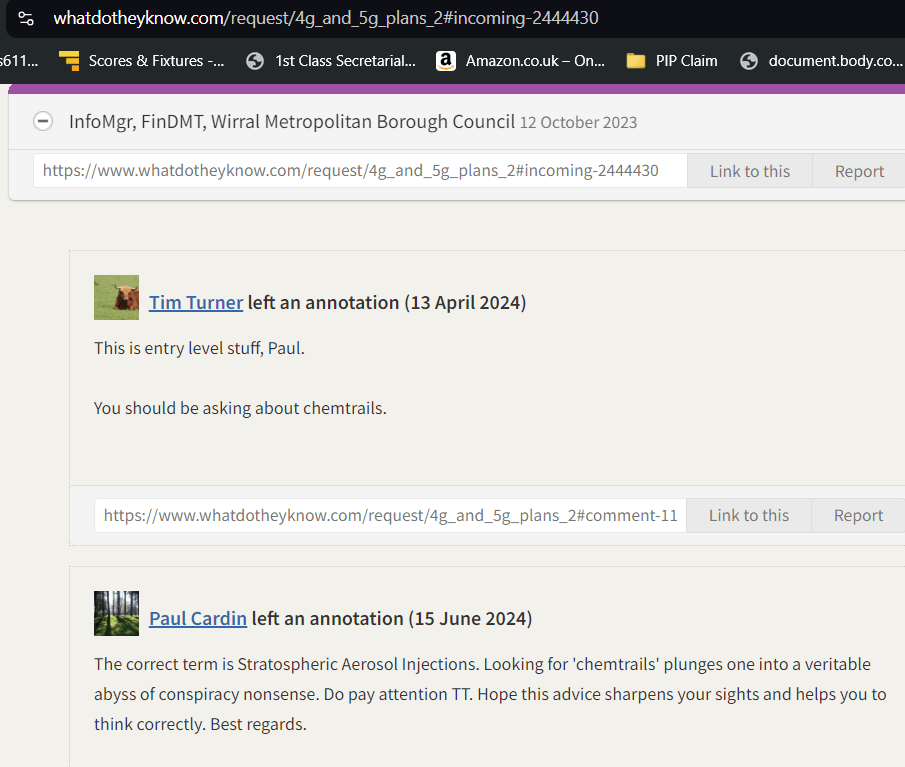The width and height of the screenshot is (905, 767).
Task: Click the 12 October 2023 response date
Action: [578, 123]
